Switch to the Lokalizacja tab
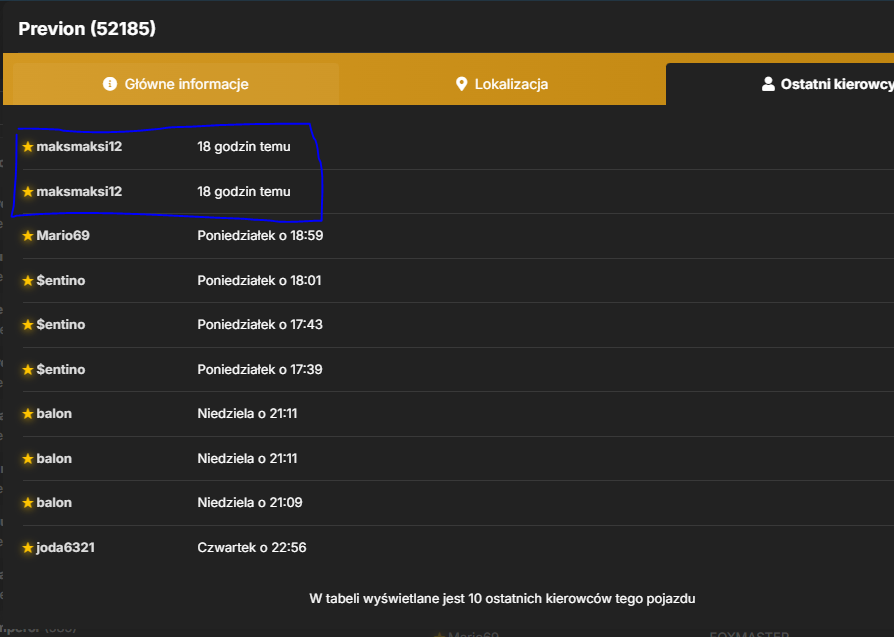Viewport: 894px width, 637px height. (x=502, y=84)
